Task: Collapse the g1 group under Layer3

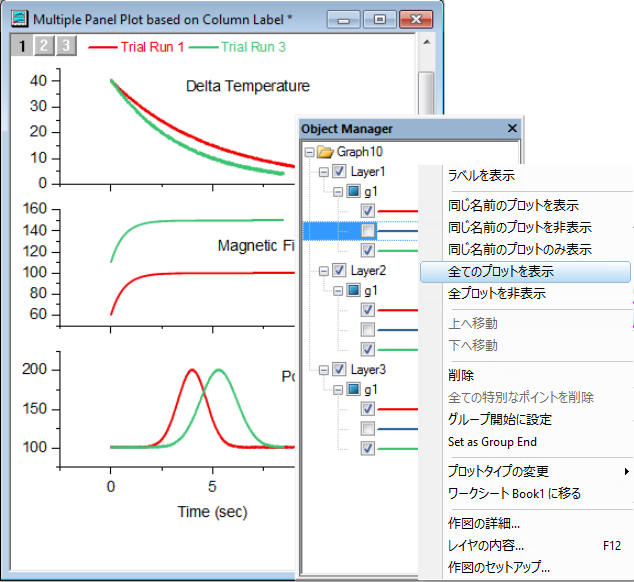Action: pyautogui.click(x=338, y=390)
